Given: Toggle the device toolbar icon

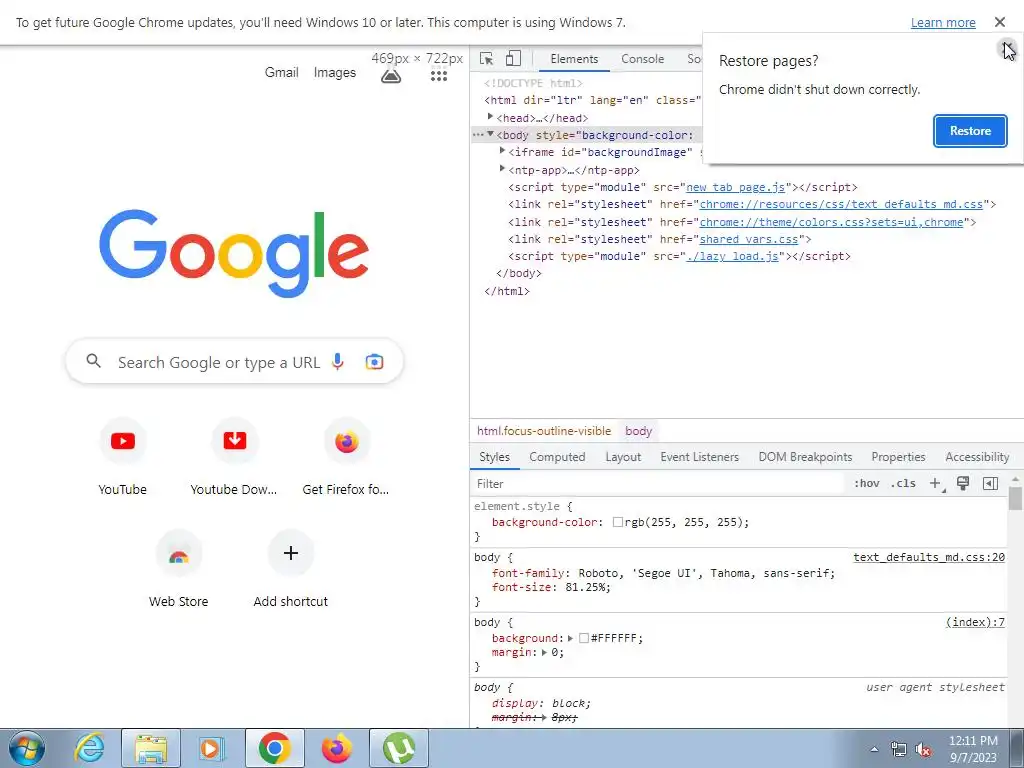Looking at the screenshot, I should (x=513, y=59).
